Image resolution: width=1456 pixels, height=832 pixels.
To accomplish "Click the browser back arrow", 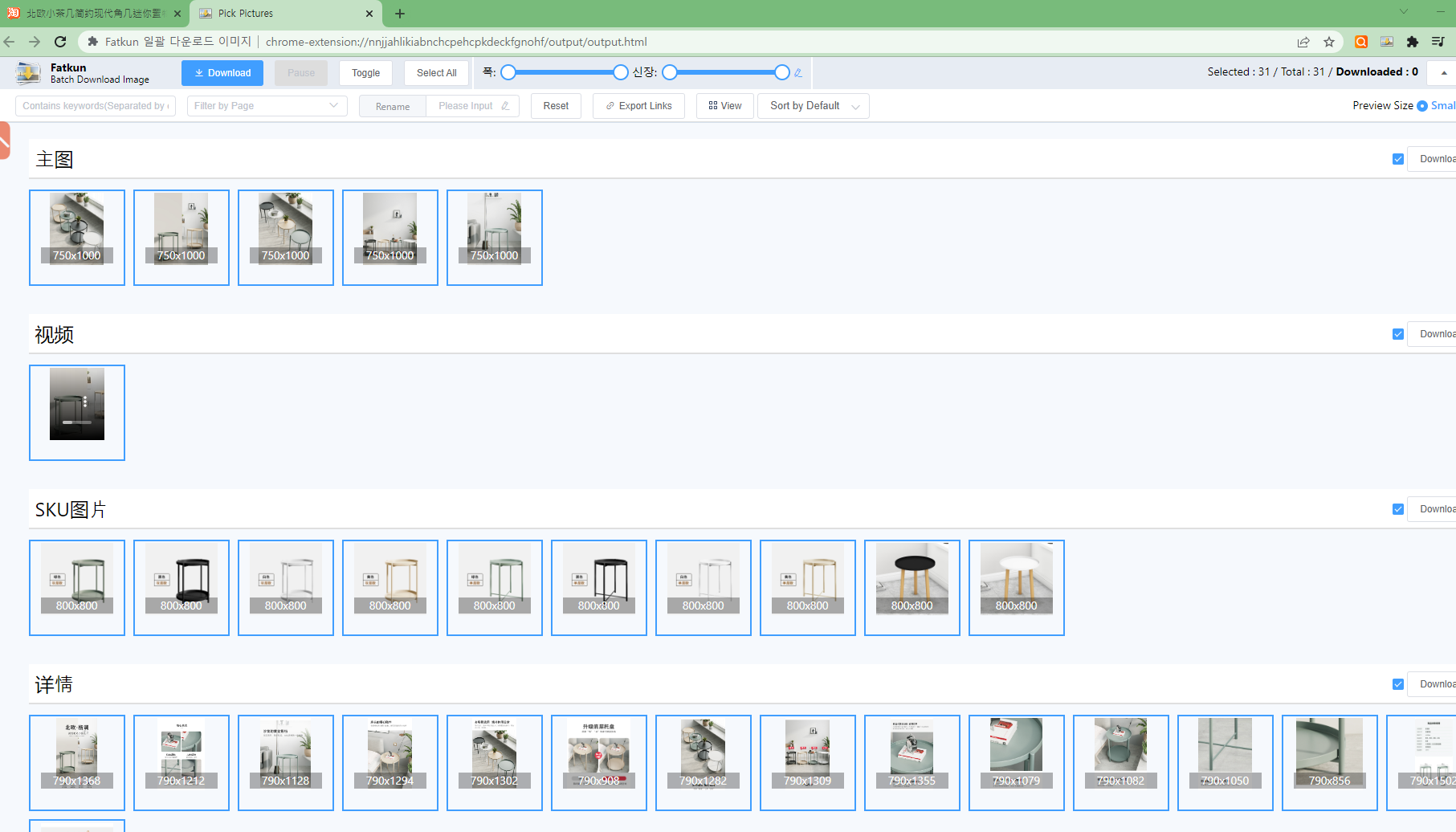I will [x=10, y=42].
